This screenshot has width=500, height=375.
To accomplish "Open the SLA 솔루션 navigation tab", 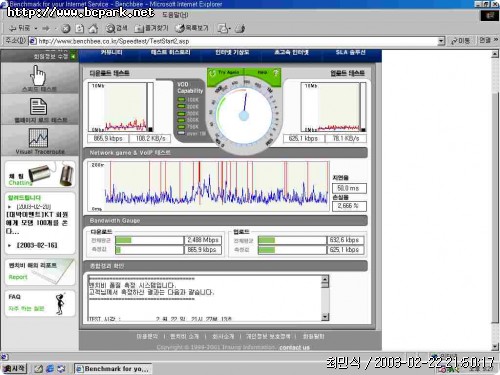I will coord(350,53).
